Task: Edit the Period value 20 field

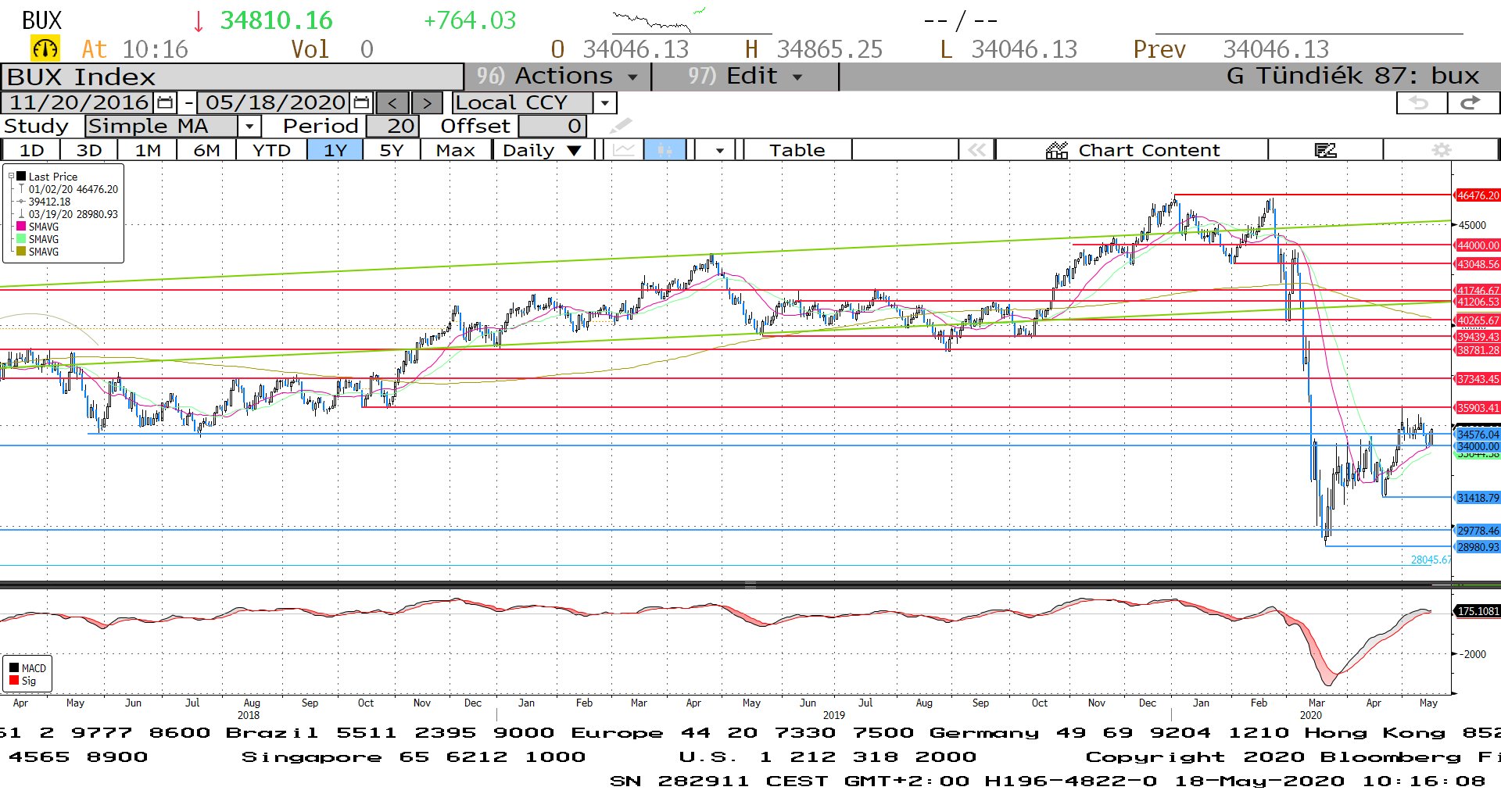Action: click(x=393, y=127)
